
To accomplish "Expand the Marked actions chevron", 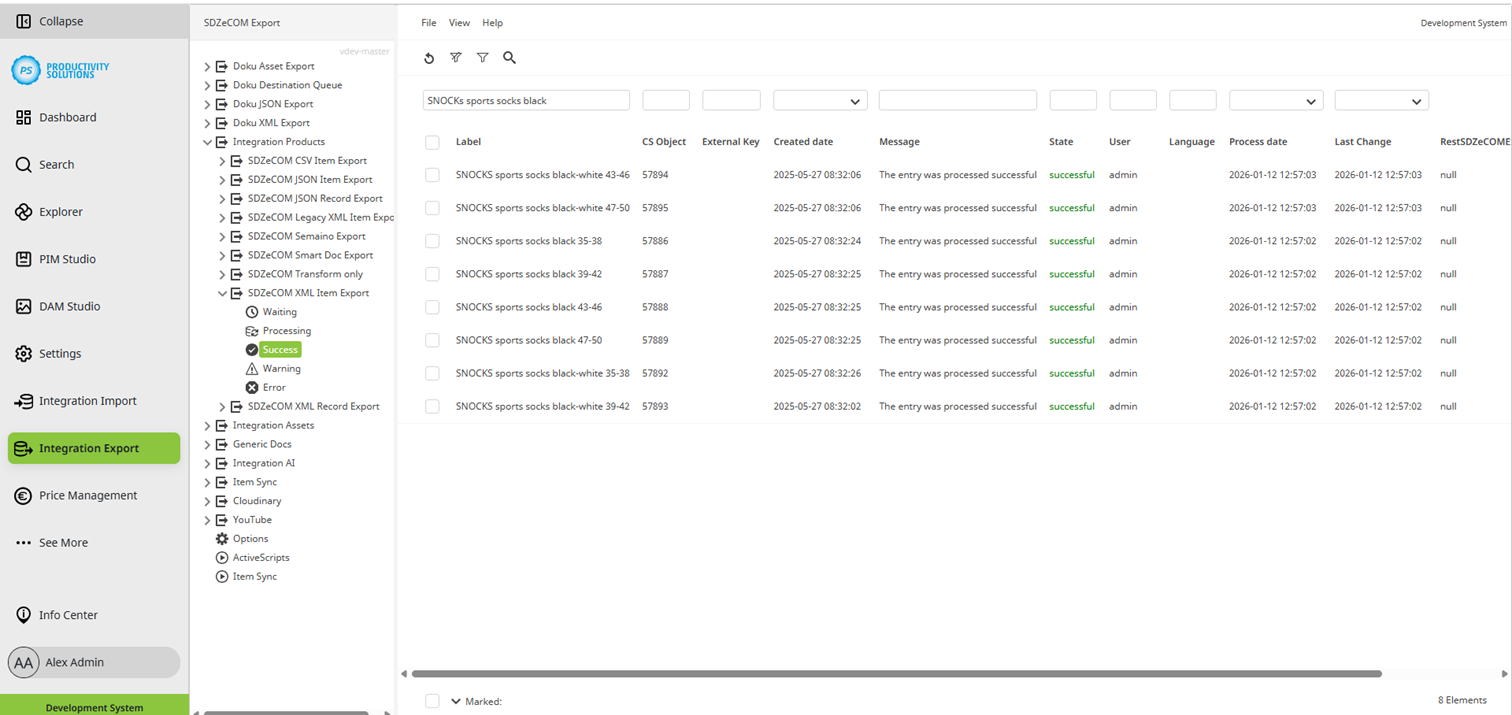I will tap(456, 701).
